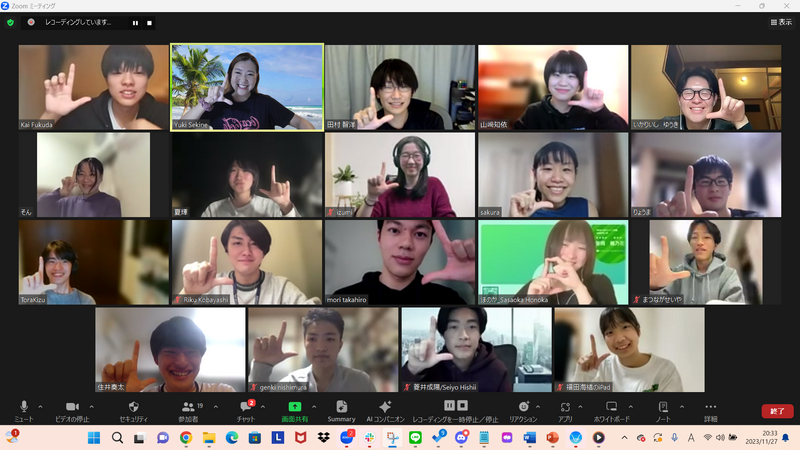
Task: Open the More (詳細) menu
Action: coord(710,408)
